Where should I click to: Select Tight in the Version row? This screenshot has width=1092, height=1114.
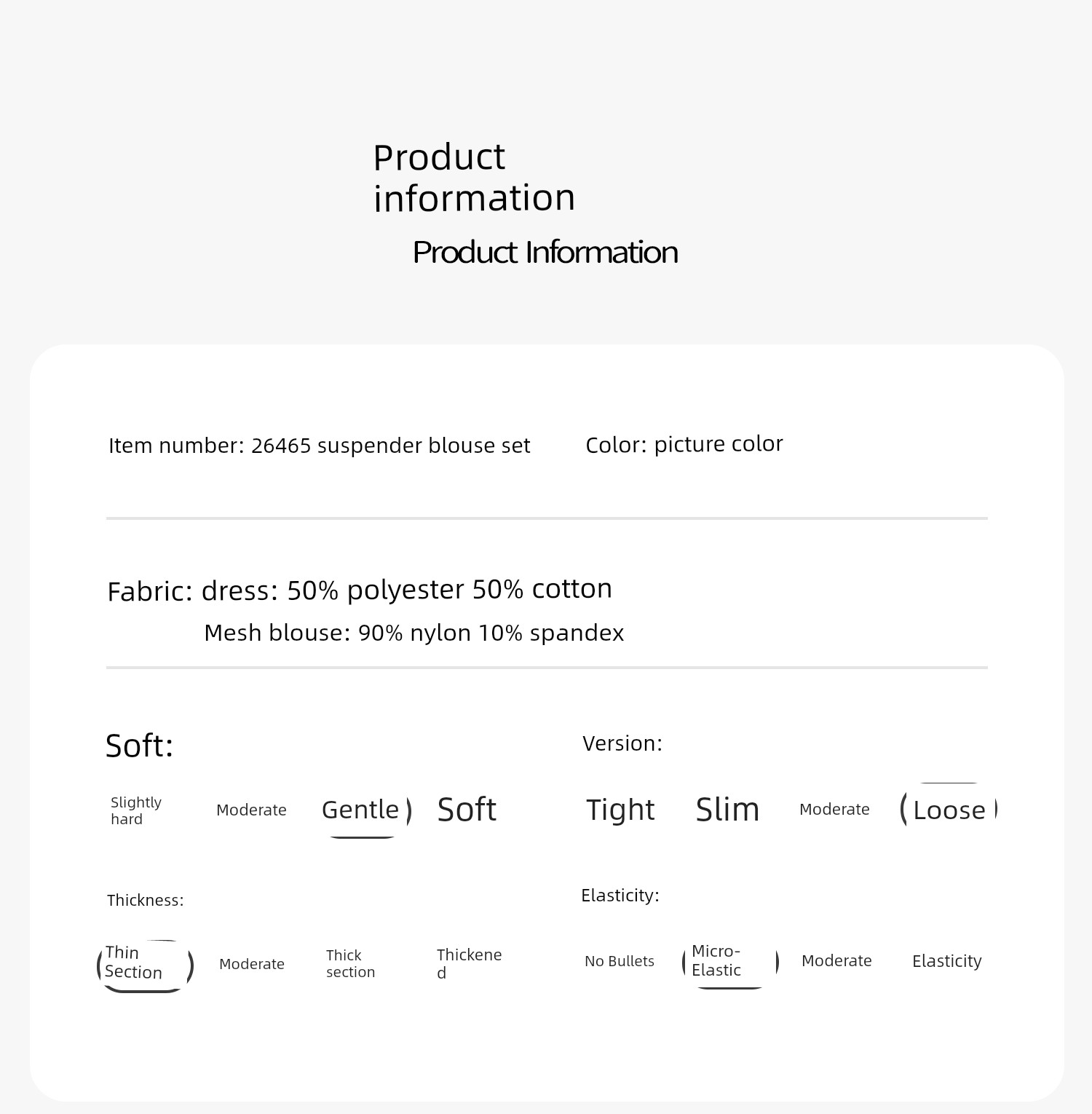620,810
